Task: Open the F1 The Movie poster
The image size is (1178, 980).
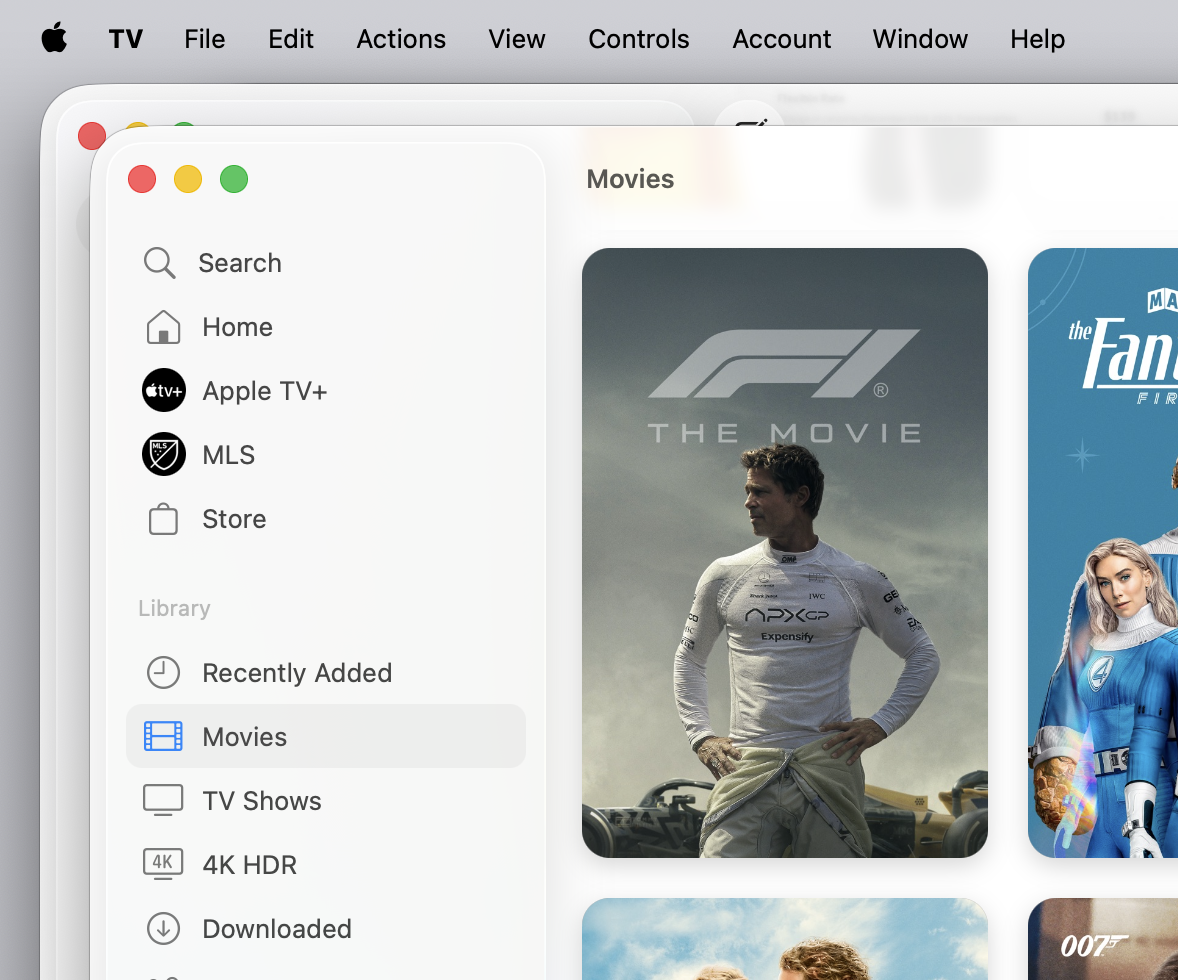Action: (784, 552)
